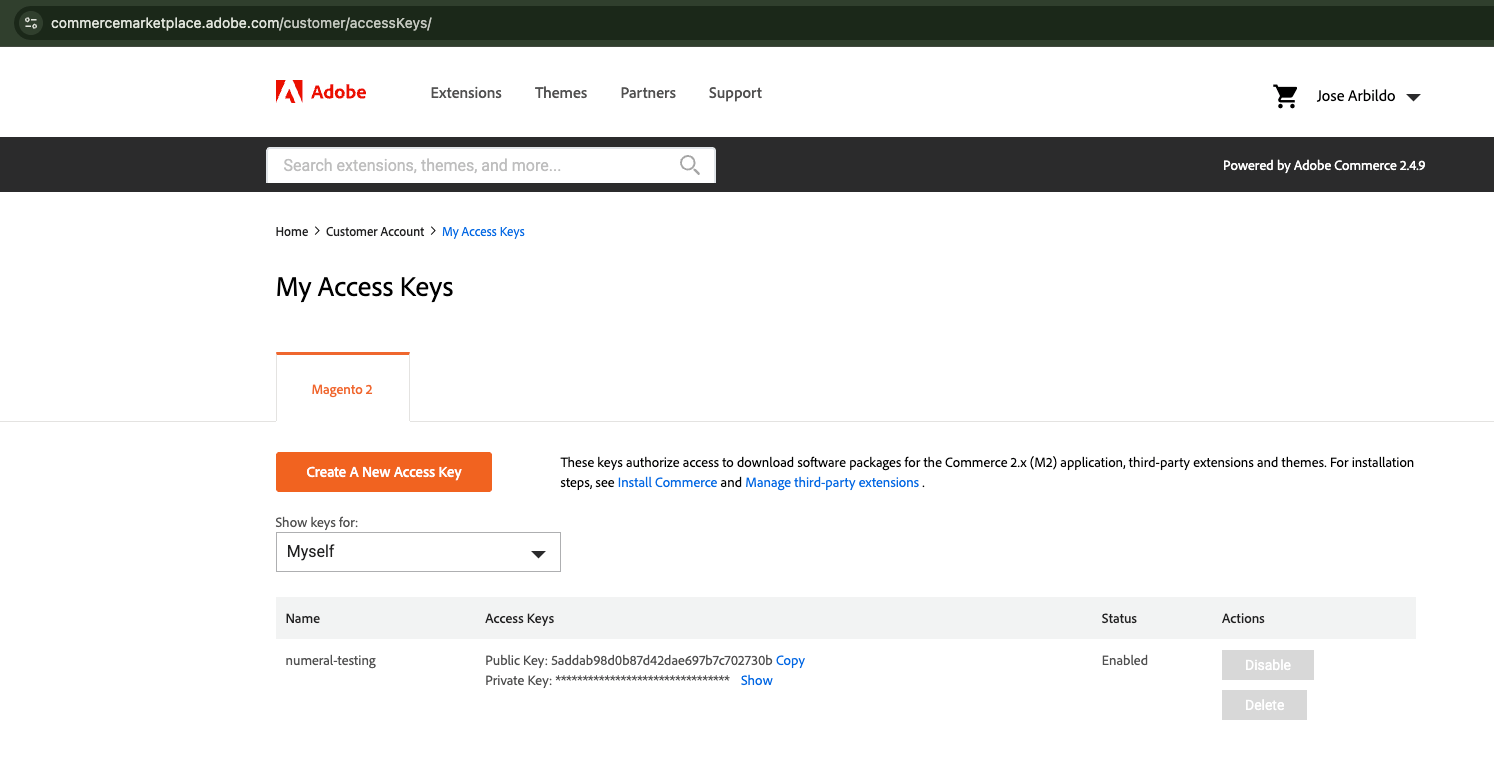The height and width of the screenshot is (757, 1494).
Task: Expand the Jose Arbildo account menu
Action: [x=1368, y=96]
